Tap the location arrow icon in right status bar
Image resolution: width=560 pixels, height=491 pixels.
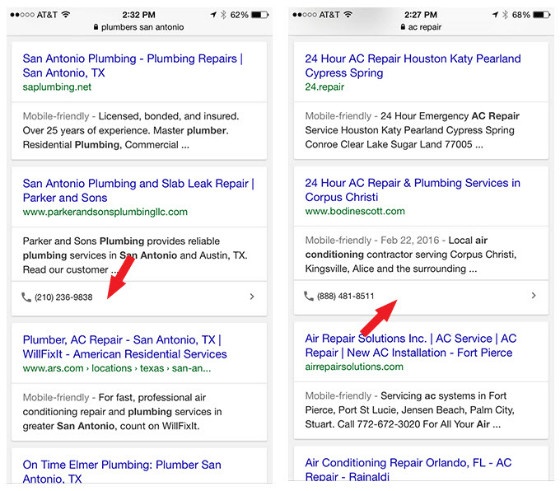(495, 15)
